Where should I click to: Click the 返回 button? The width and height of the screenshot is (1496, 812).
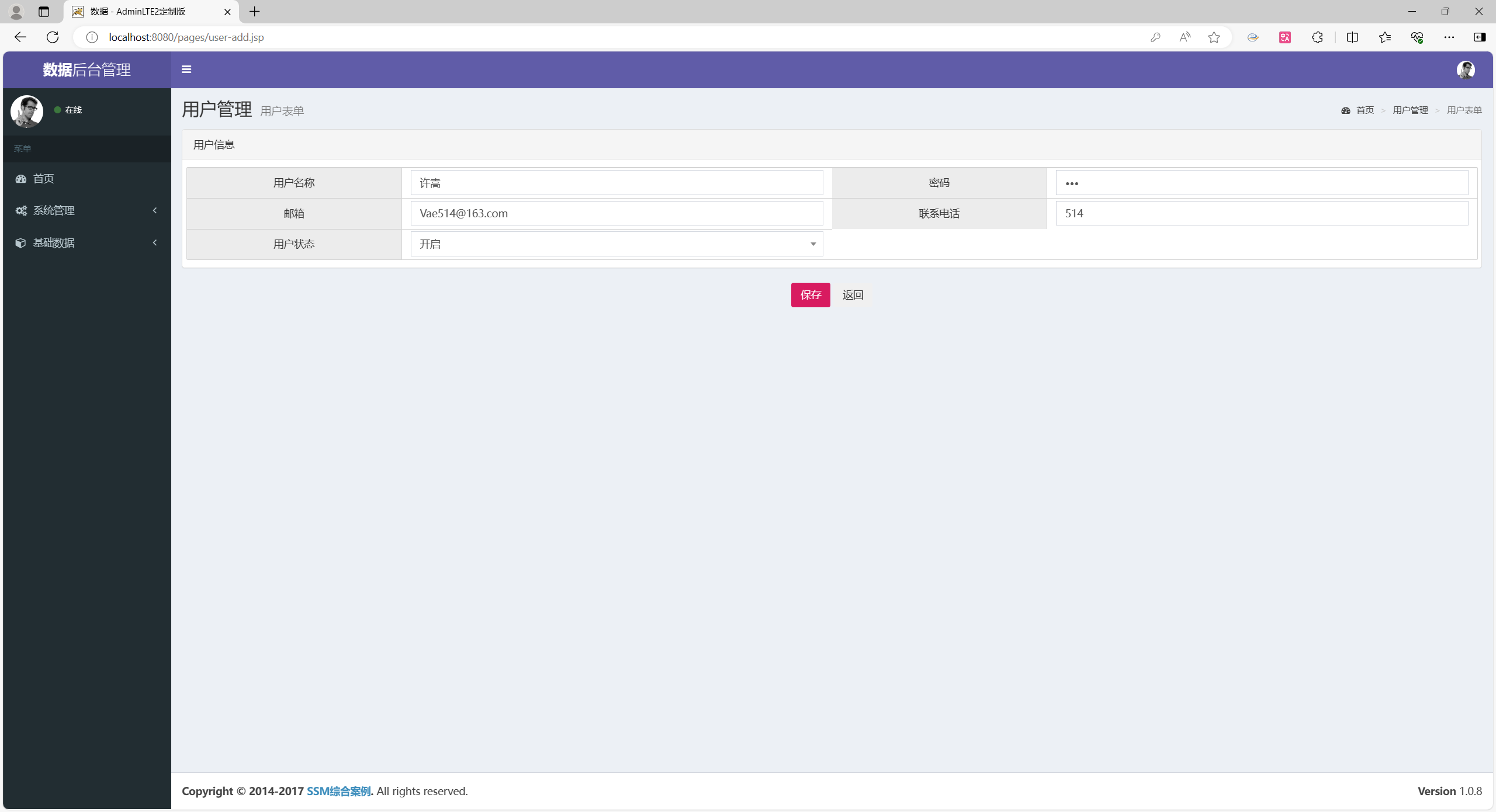pos(853,295)
